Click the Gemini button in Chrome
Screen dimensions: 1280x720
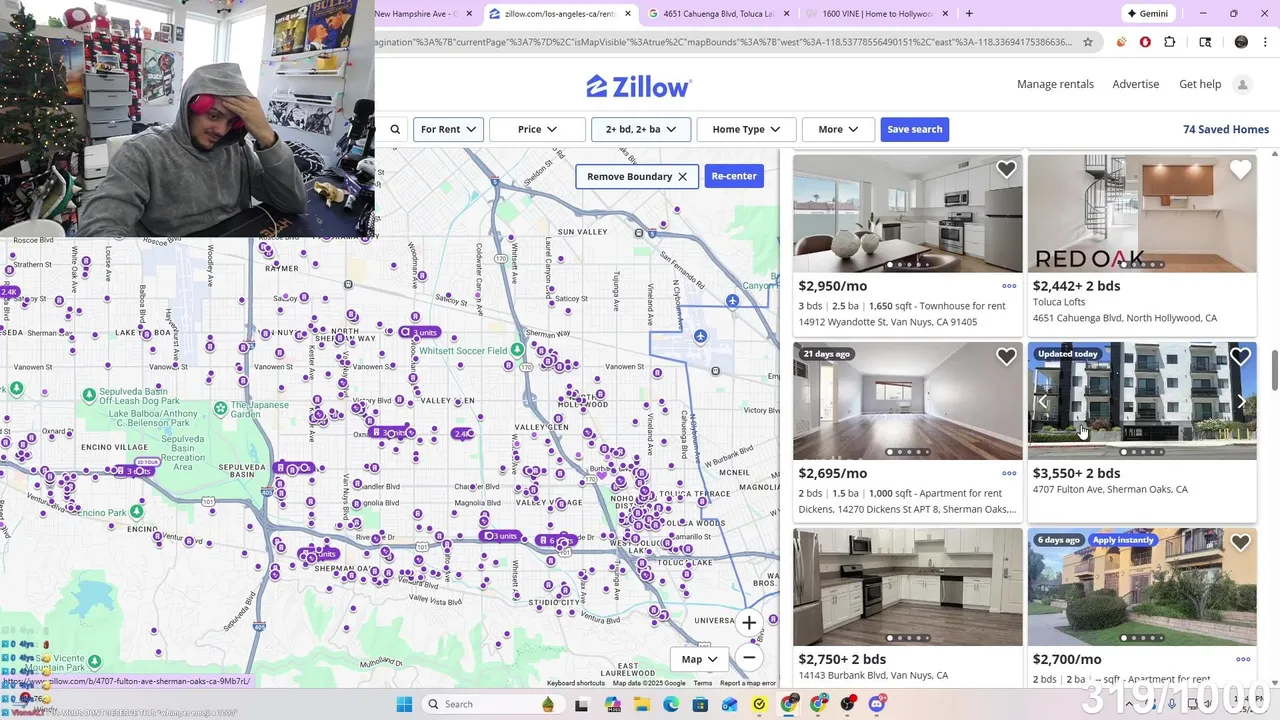coord(1147,14)
